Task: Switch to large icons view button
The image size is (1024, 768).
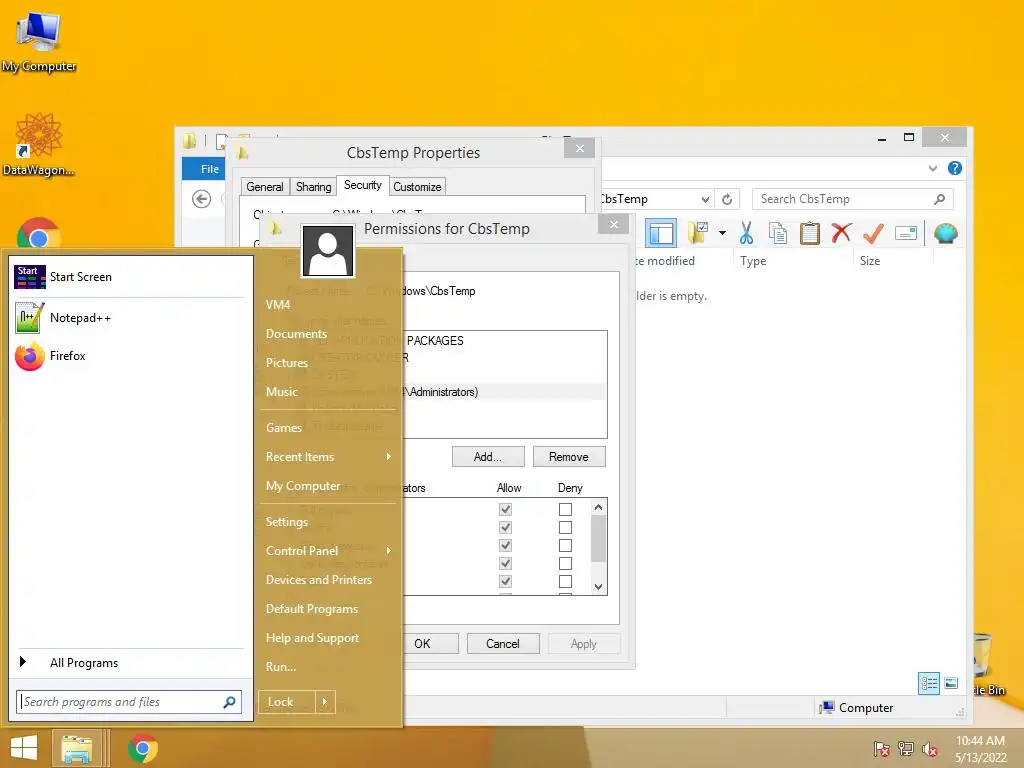Action: click(951, 683)
